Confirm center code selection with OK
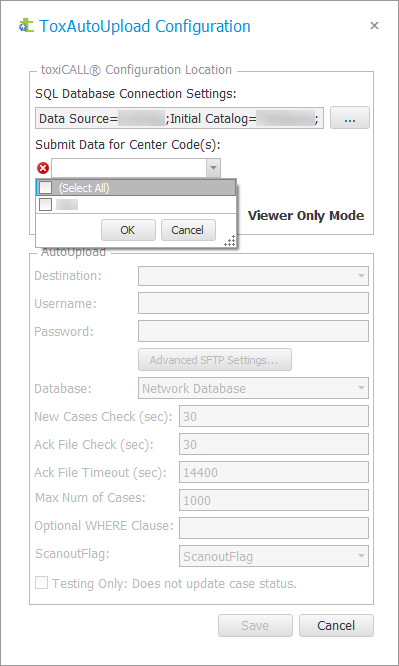 point(128,230)
